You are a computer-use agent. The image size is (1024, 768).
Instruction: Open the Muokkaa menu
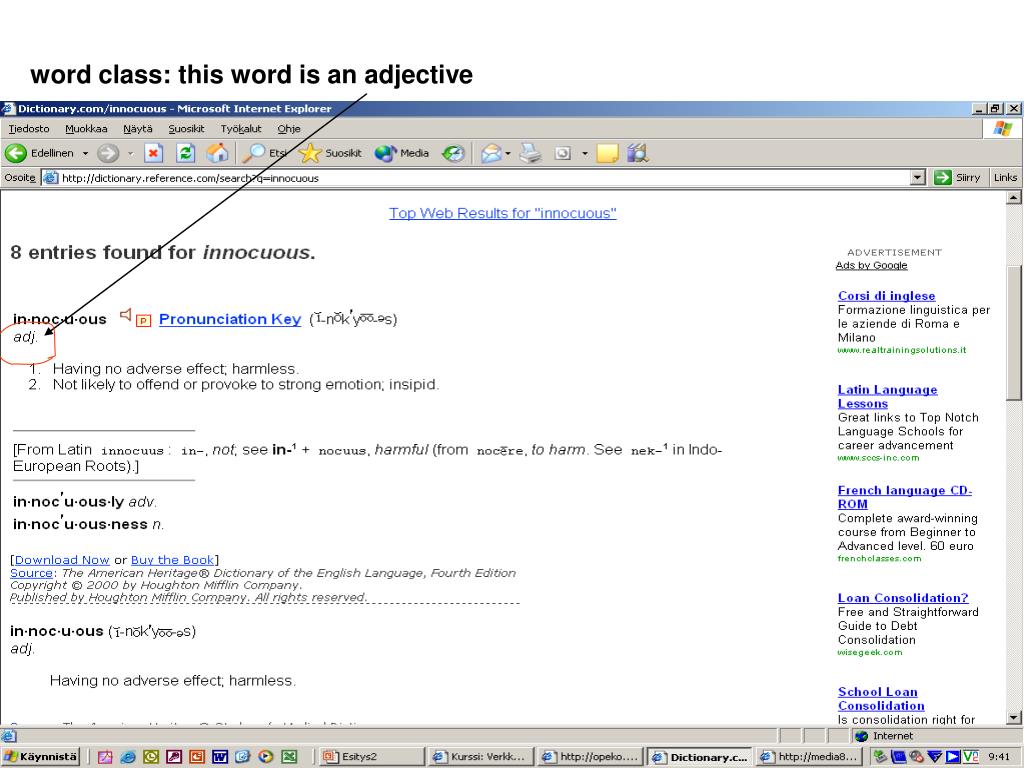tap(86, 129)
